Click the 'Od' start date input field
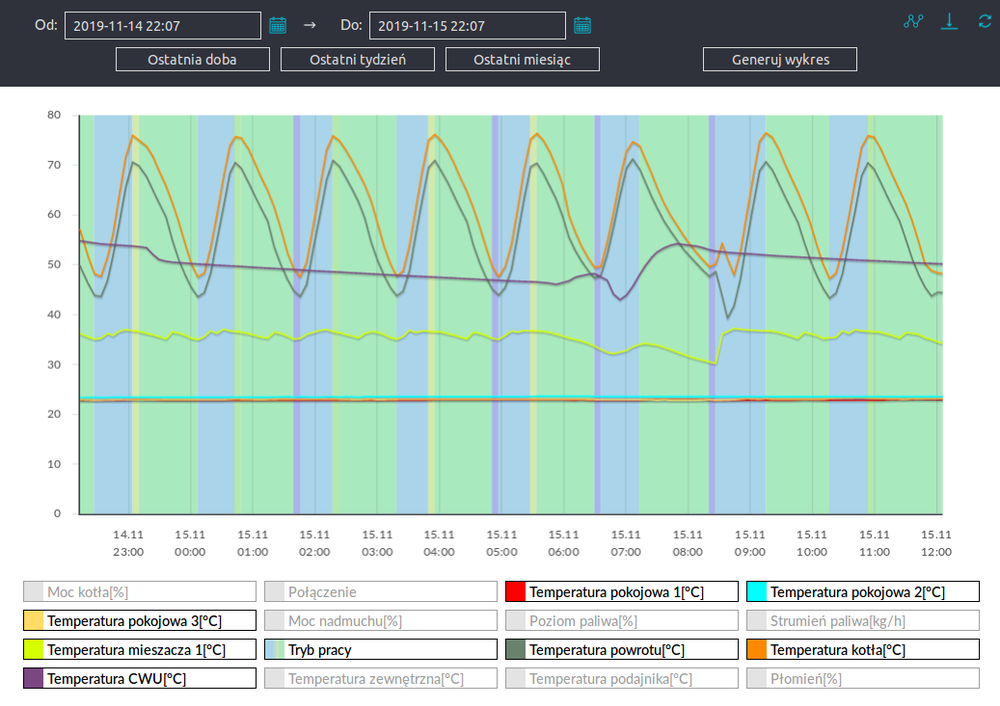 click(x=162, y=26)
